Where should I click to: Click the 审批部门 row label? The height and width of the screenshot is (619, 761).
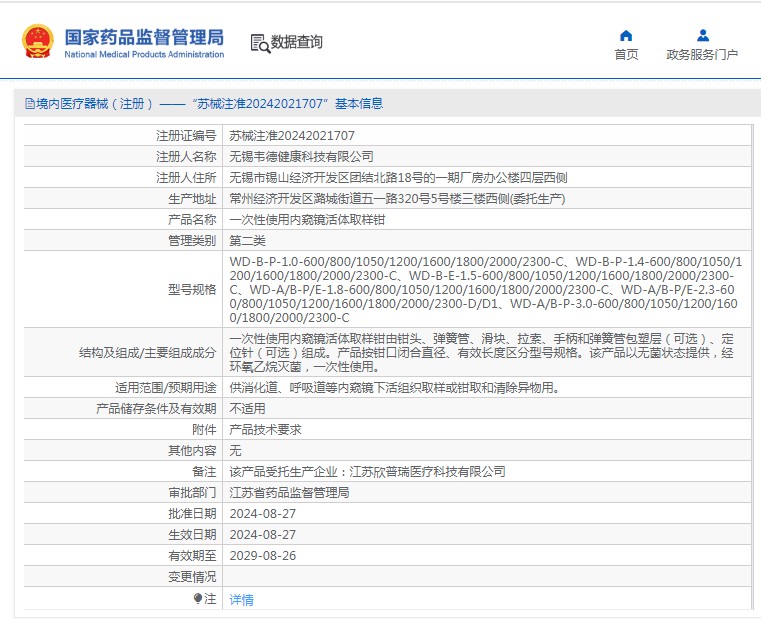pyautogui.click(x=192, y=493)
